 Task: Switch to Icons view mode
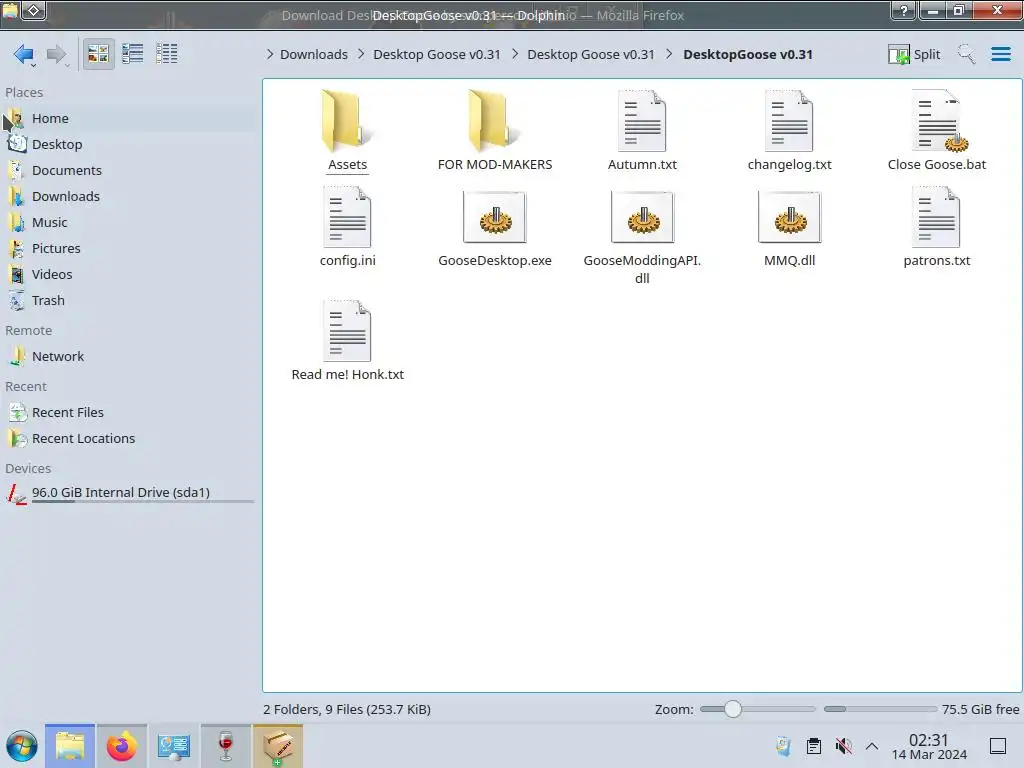click(x=98, y=54)
